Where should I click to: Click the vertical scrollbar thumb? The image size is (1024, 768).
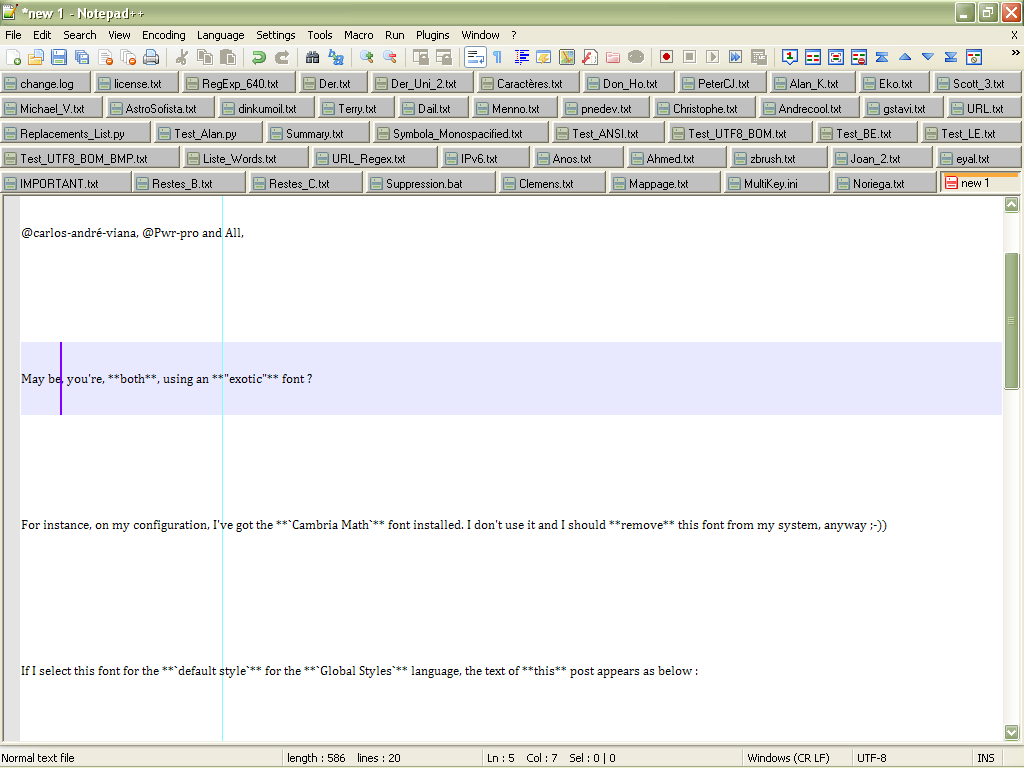(1012, 321)
